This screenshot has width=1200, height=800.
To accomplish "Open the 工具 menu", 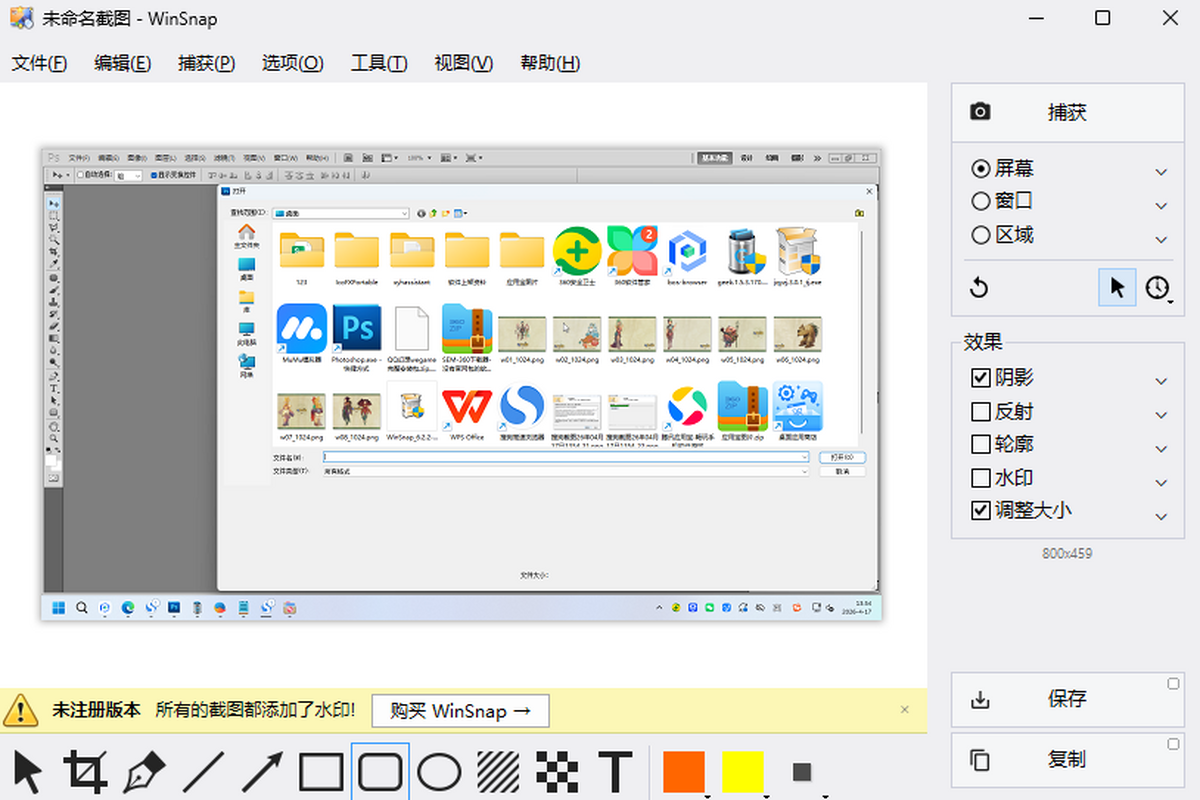I will pos(378,62).
